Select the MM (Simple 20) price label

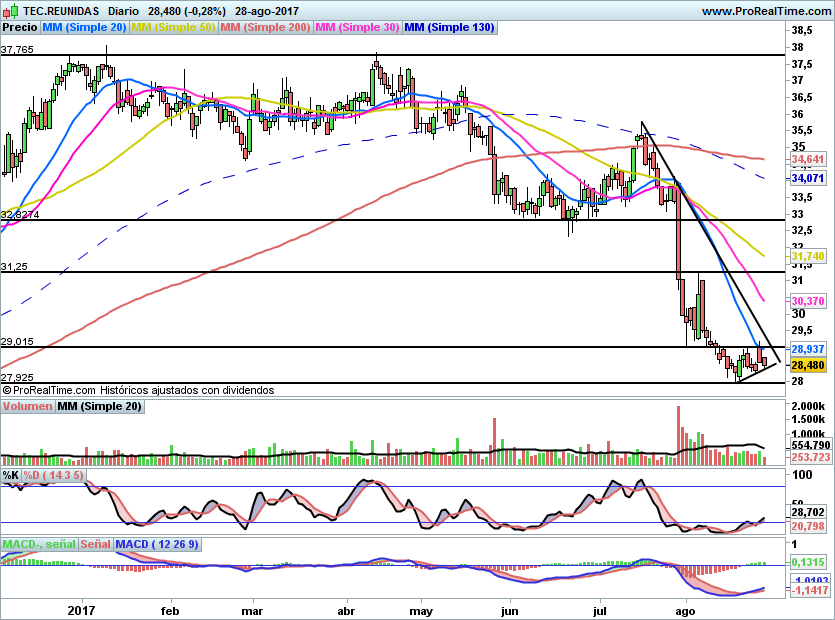84,27
